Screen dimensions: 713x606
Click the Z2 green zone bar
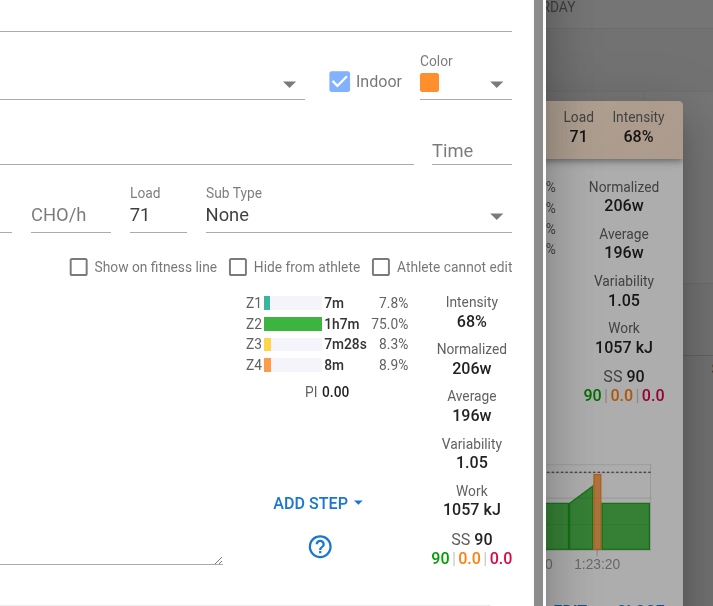[x=292, y=324]
